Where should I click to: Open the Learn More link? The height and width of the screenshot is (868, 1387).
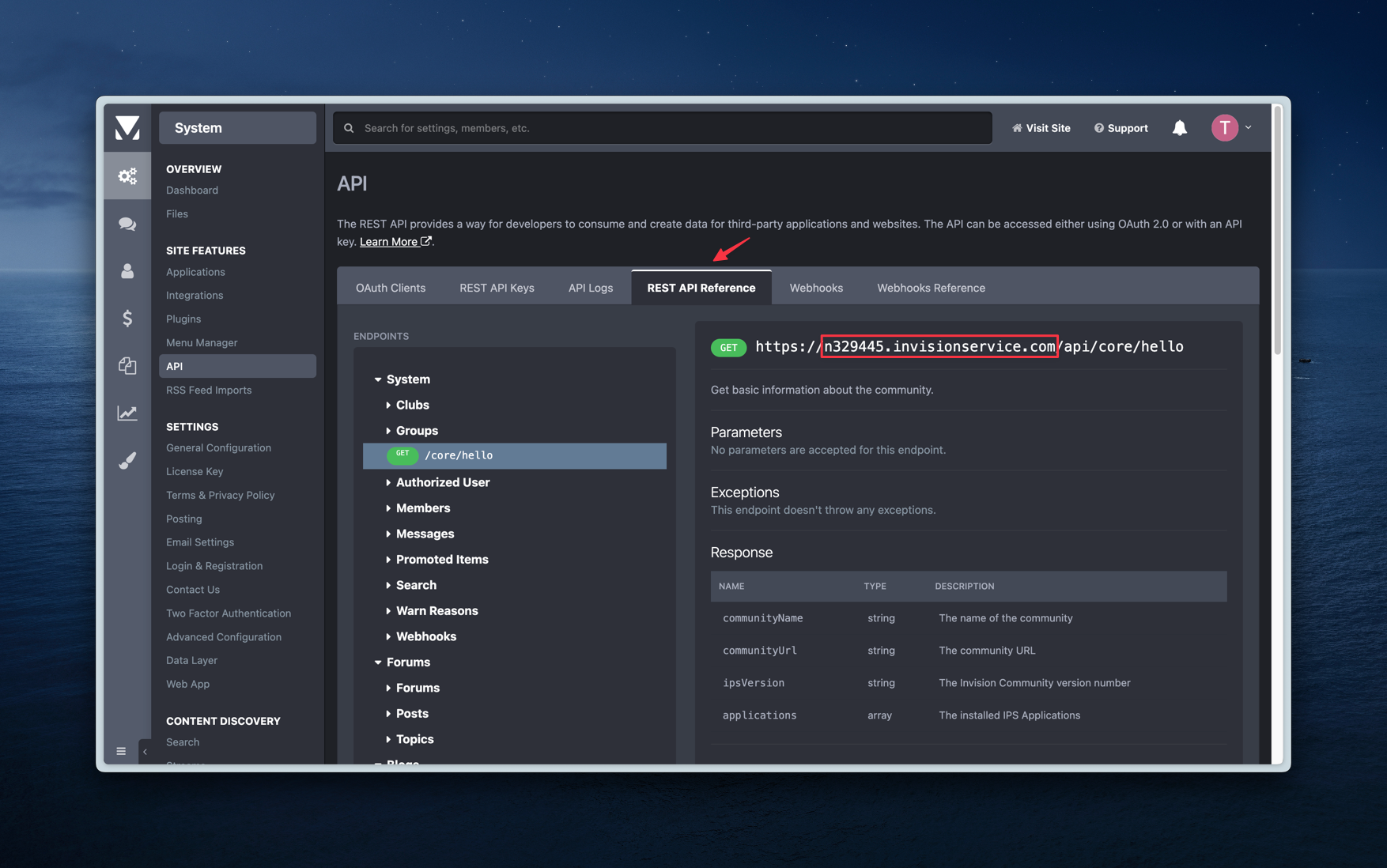[x=390, y=241]
